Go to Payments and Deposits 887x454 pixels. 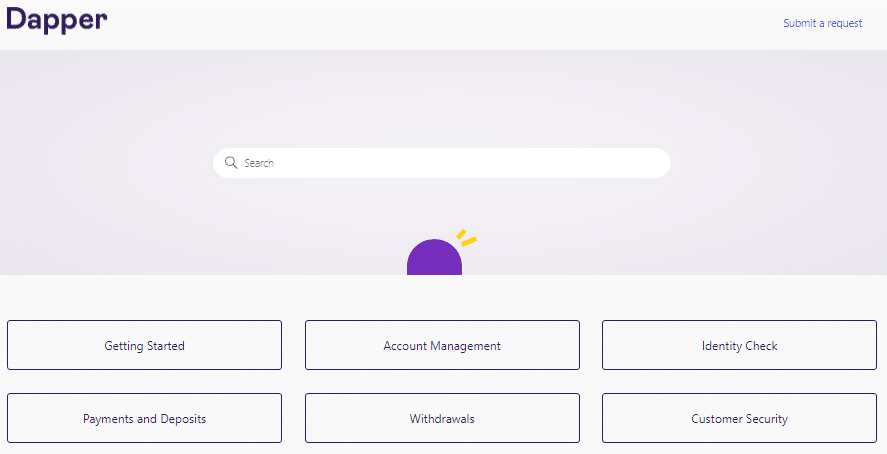click(x=144, y=419)
